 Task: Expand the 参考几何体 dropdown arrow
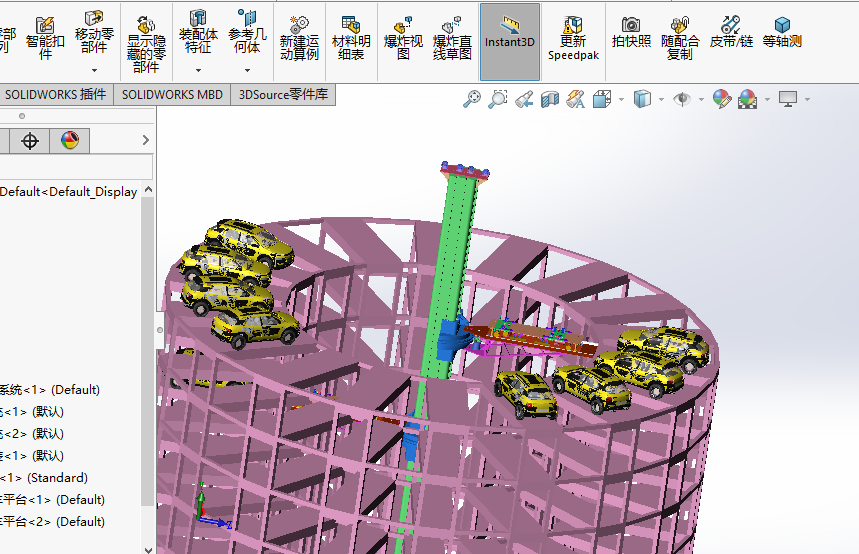tap(247, 70)
